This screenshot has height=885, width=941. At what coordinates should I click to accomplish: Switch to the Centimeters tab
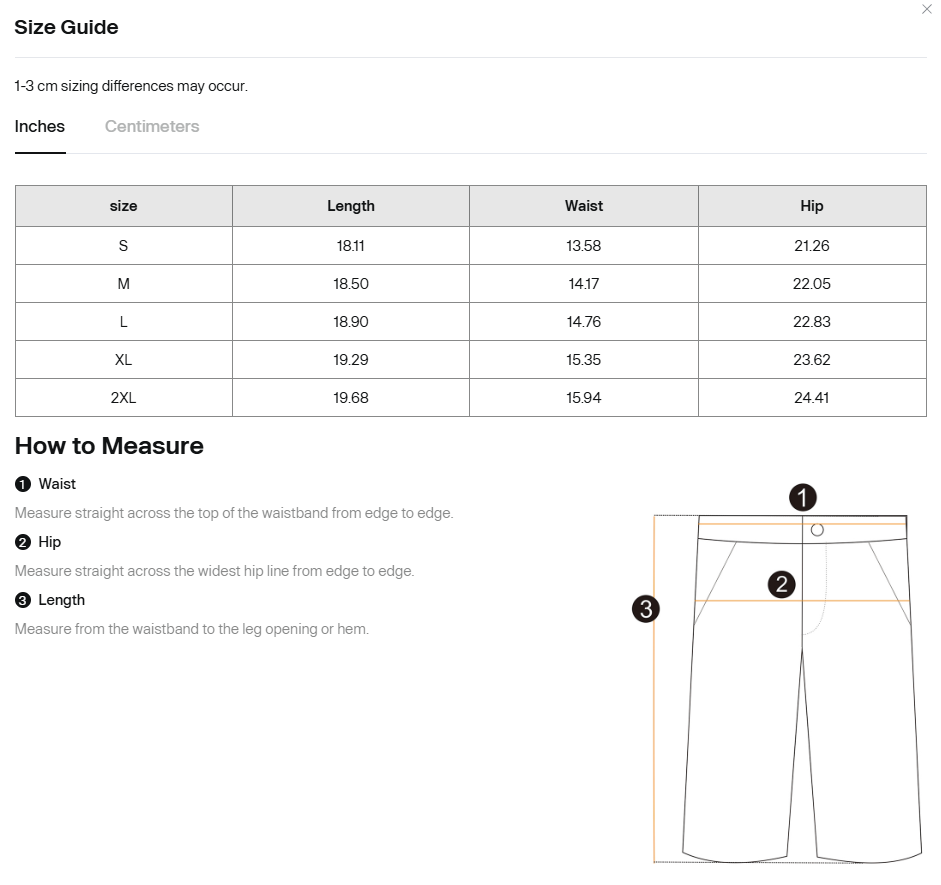(x=152, y=127)
